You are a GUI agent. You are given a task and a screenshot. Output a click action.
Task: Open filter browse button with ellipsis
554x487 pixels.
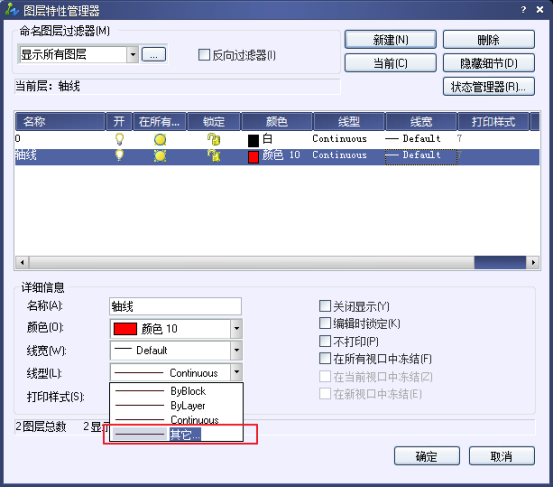coord(154,55)
